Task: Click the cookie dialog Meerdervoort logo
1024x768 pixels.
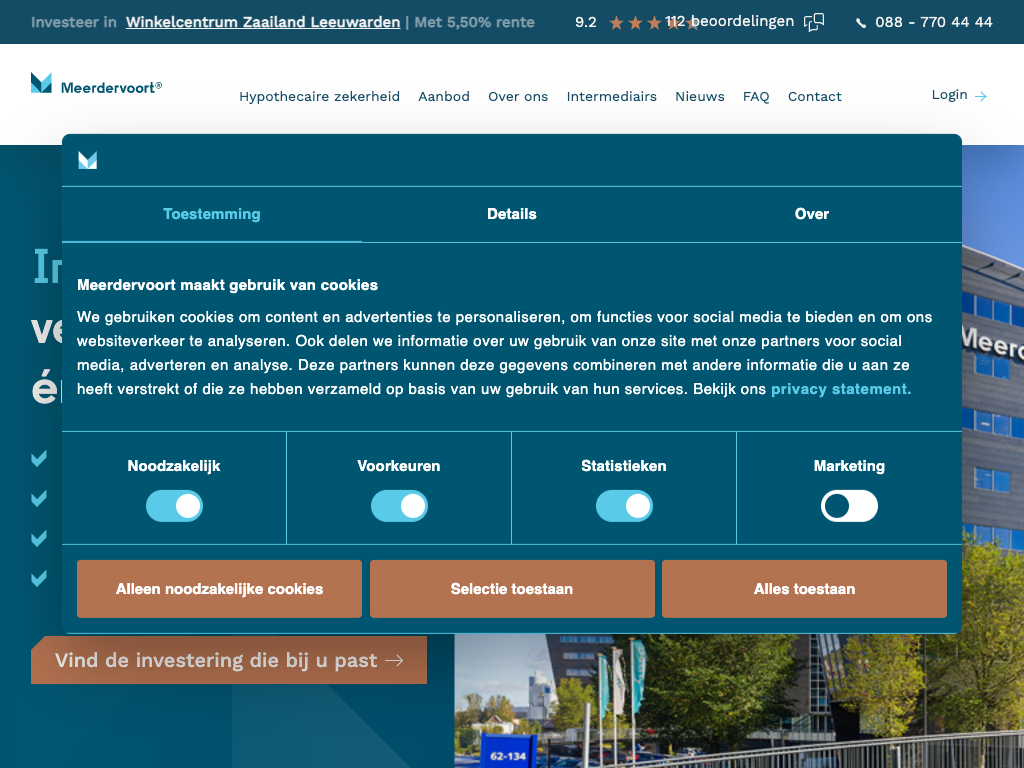Action: pos(88,160)
